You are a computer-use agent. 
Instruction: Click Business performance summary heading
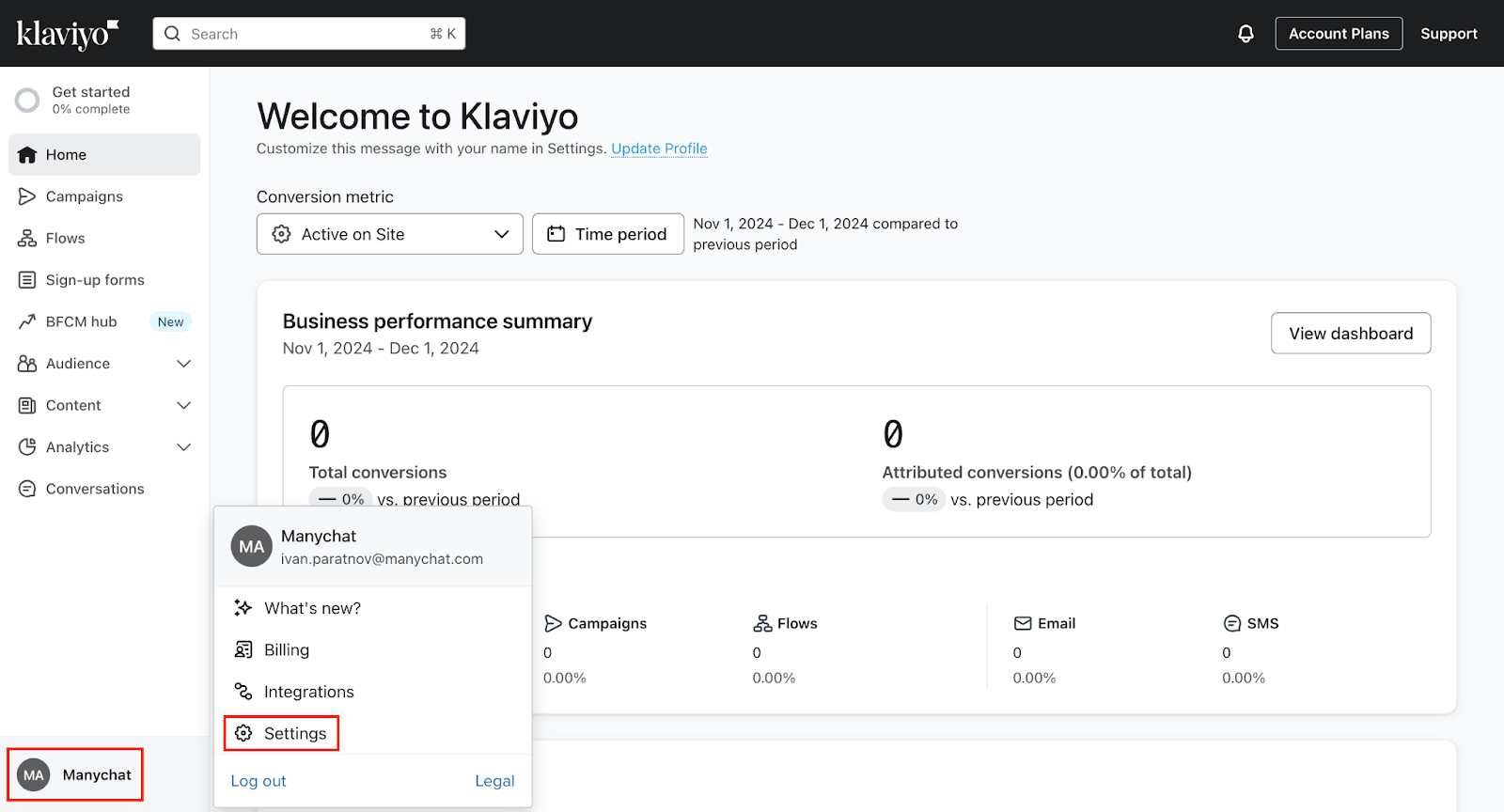click(x=437, y=321)
